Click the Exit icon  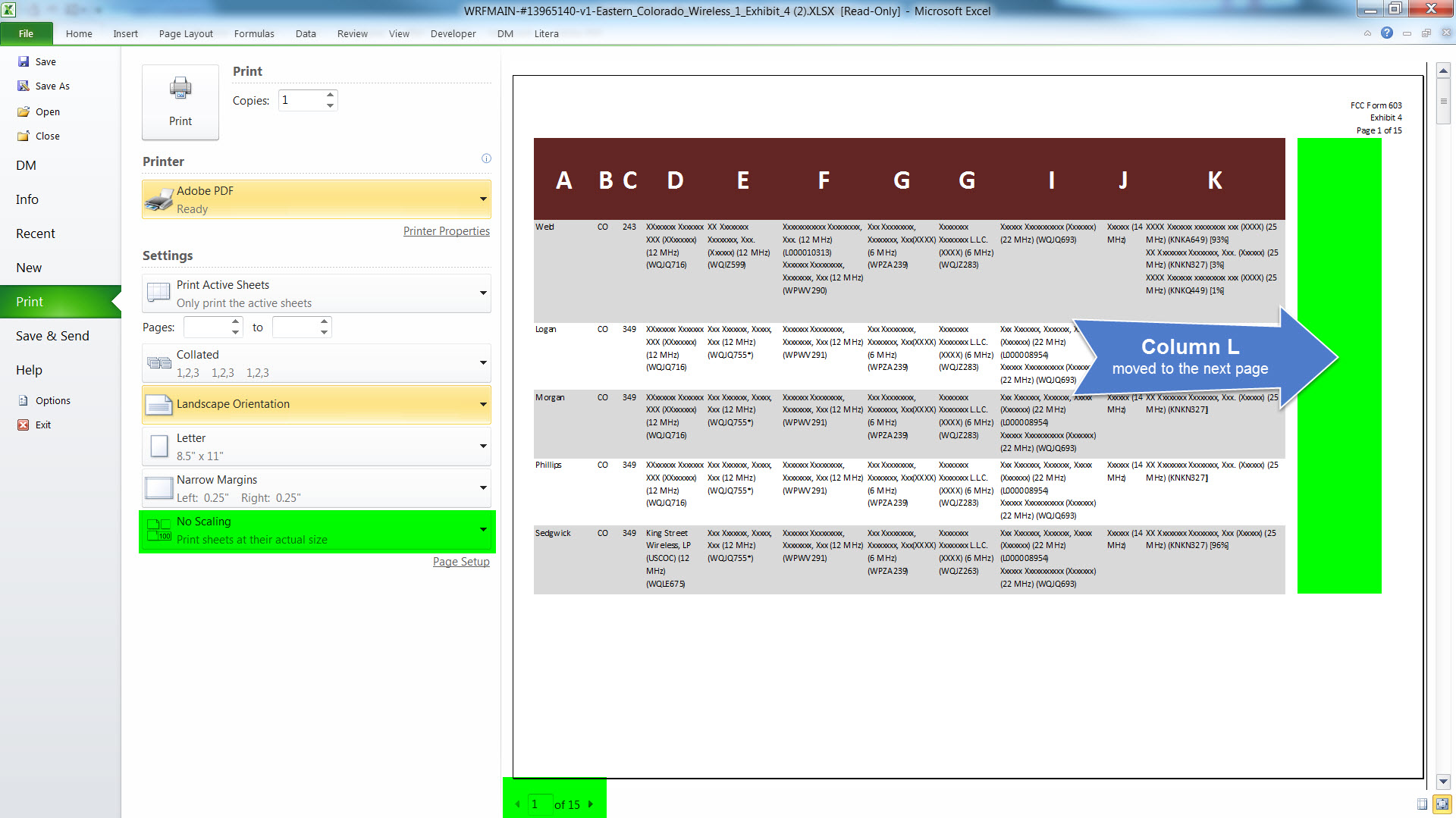click(24, 425)
